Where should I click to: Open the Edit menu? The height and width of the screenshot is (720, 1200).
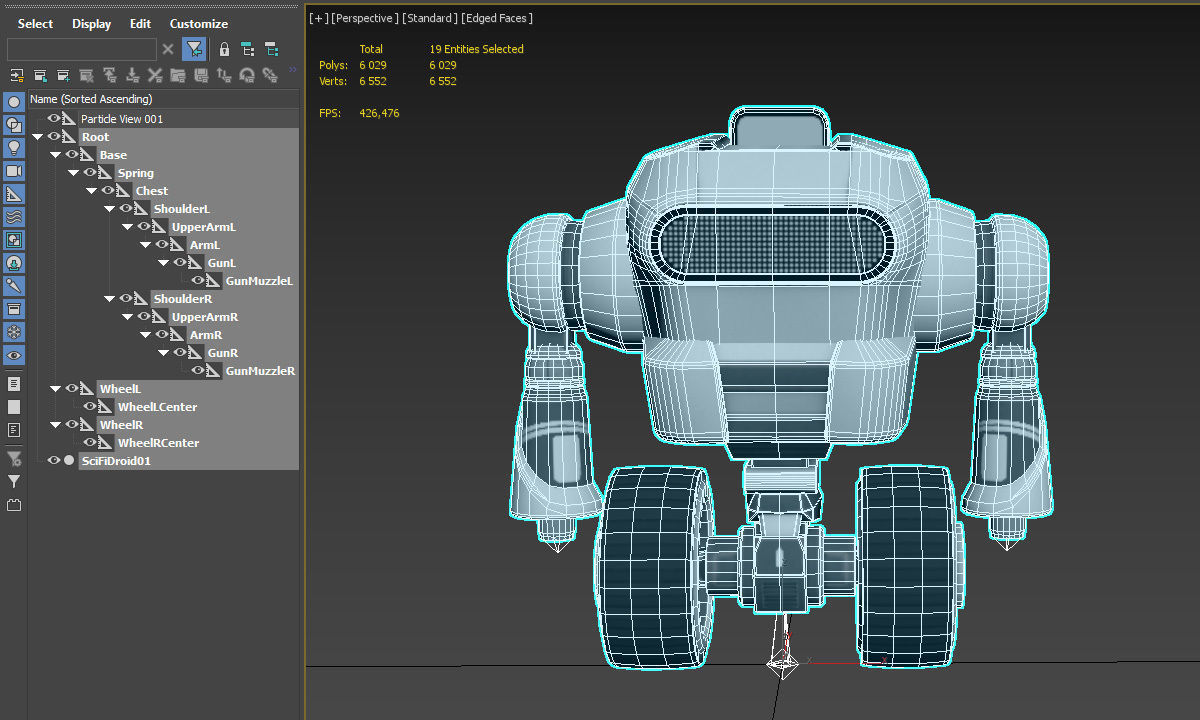pos(140,24)
